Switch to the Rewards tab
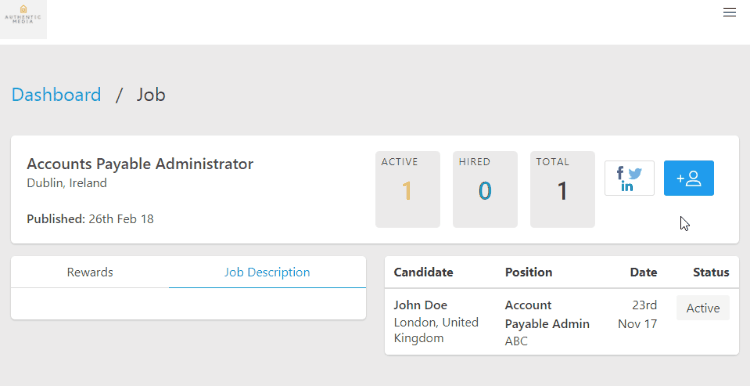This screenshot has height=386, width=750. pos(90,272)
